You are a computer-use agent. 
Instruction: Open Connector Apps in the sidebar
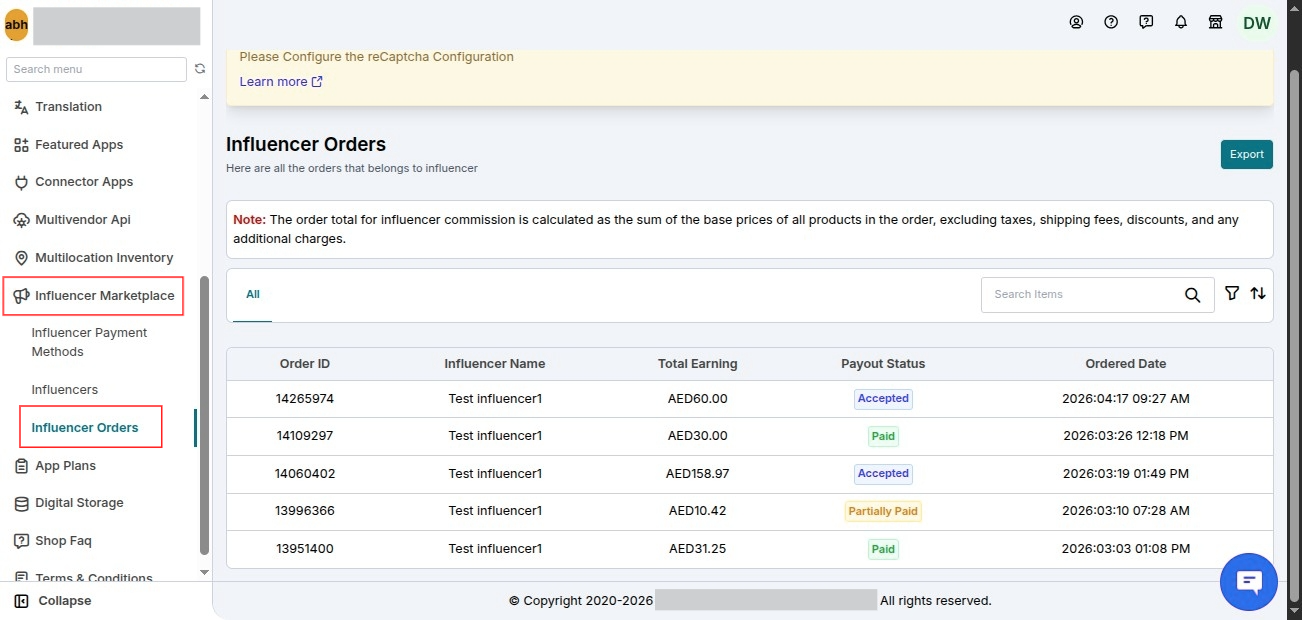tap(84, 182)
